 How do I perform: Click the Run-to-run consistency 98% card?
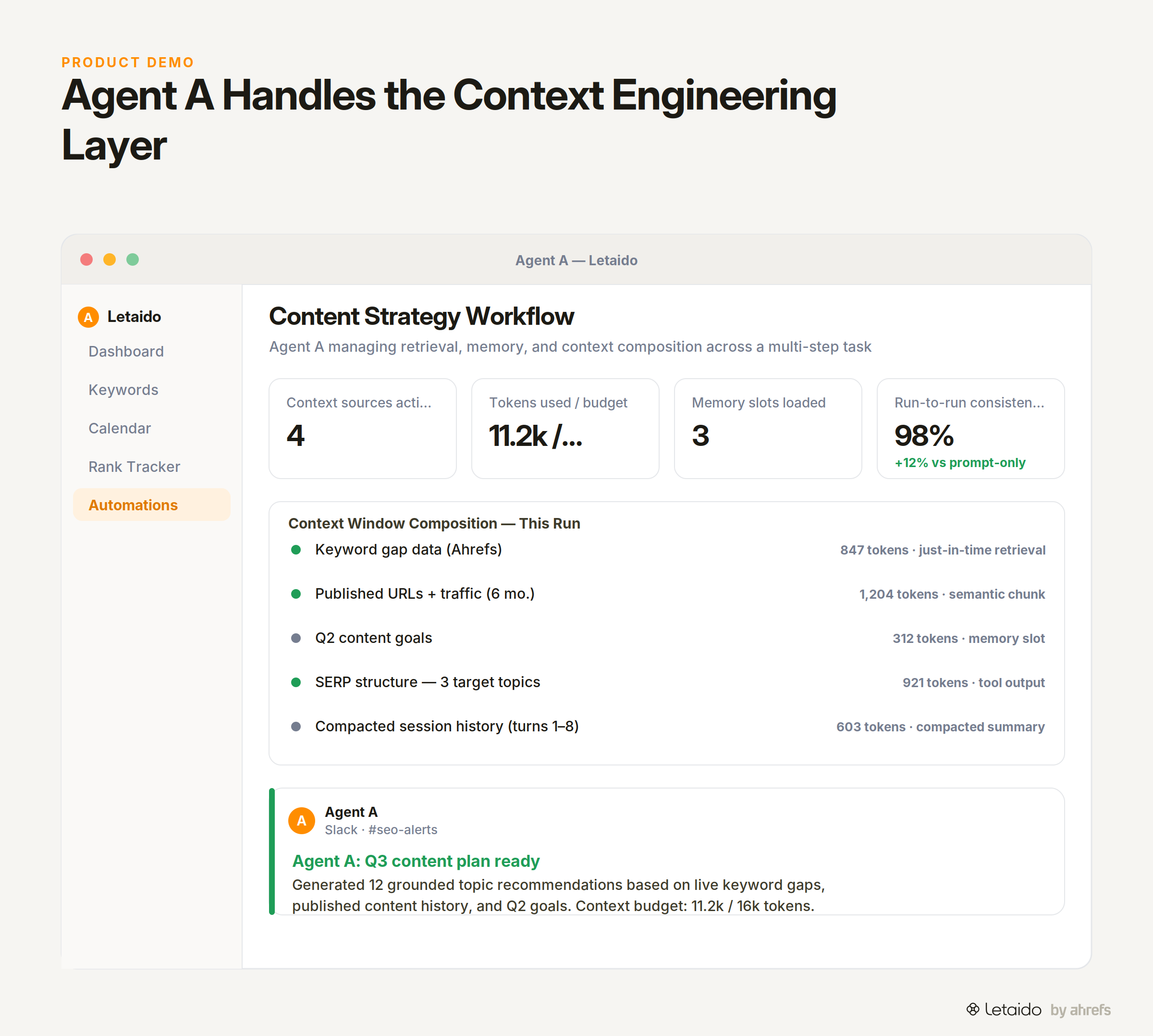tap(970, 429)
